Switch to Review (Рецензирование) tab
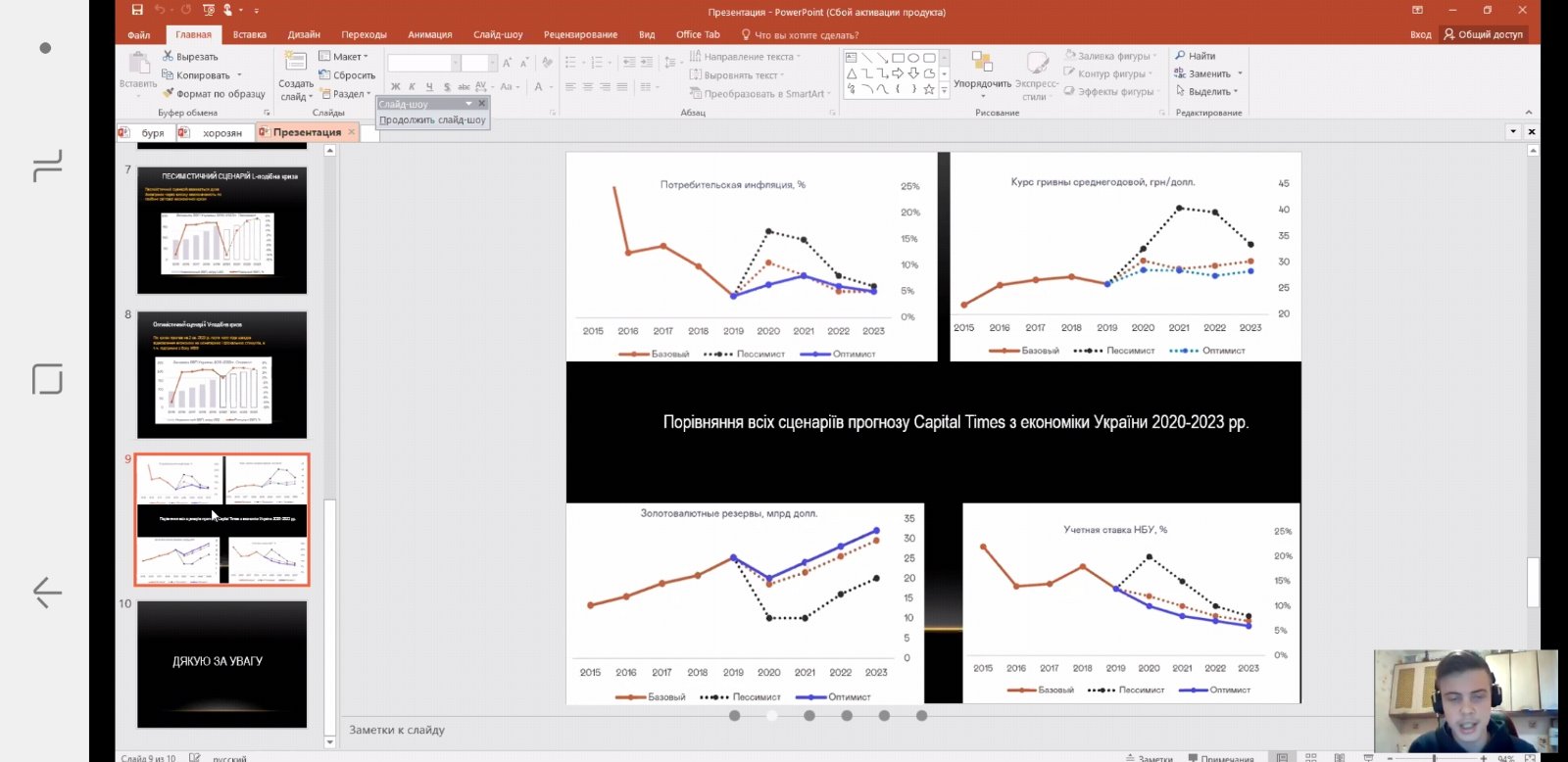 point(580,34)
